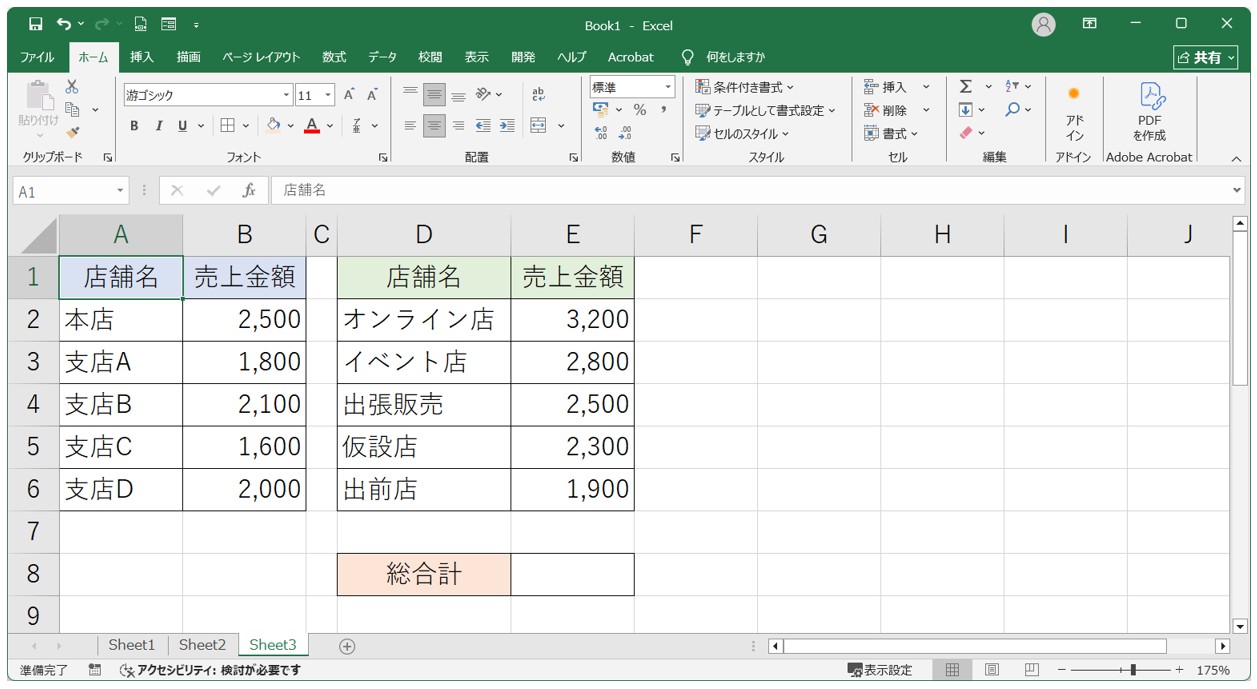Switch to Page Layout view in status bar
The width and height of the screenshot is (1257, 689).
coord(991,670)
